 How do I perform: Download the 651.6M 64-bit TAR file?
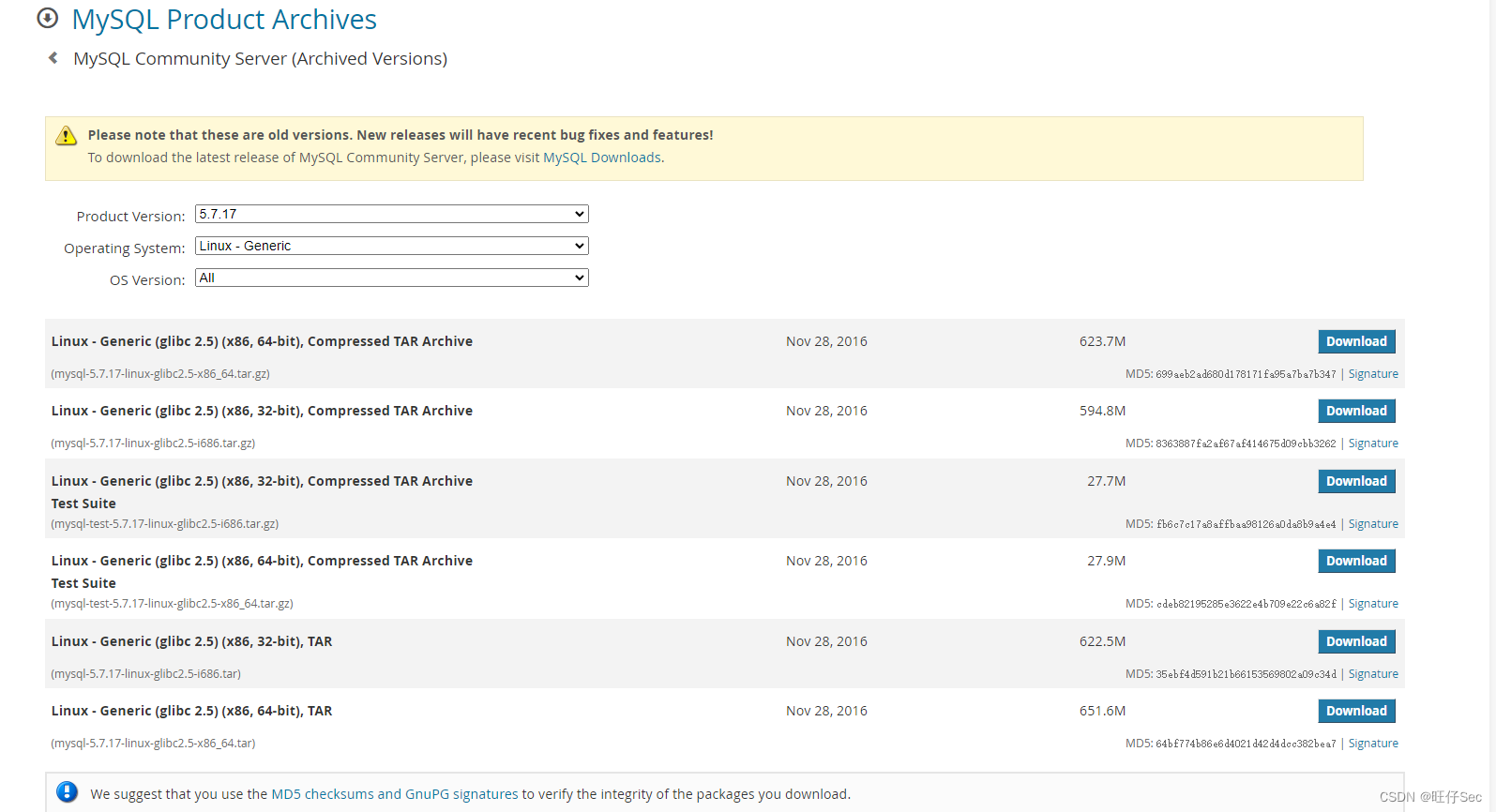click(1356, 711)
